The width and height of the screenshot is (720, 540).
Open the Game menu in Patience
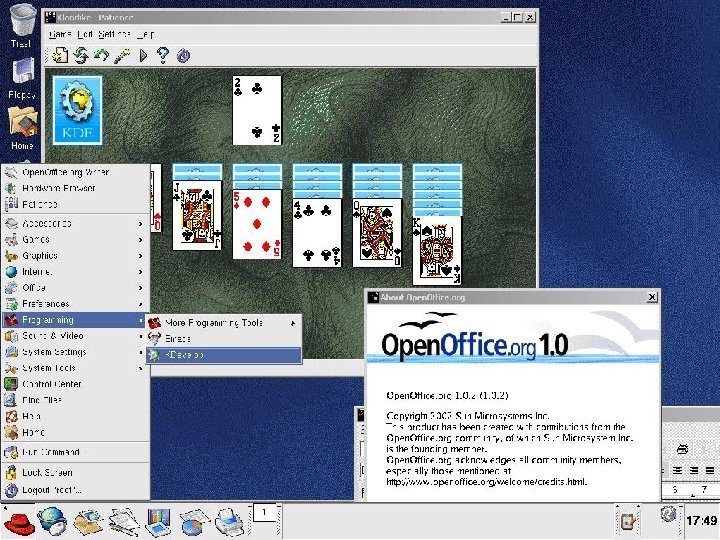pyautogui.click(x=60, y=34)
